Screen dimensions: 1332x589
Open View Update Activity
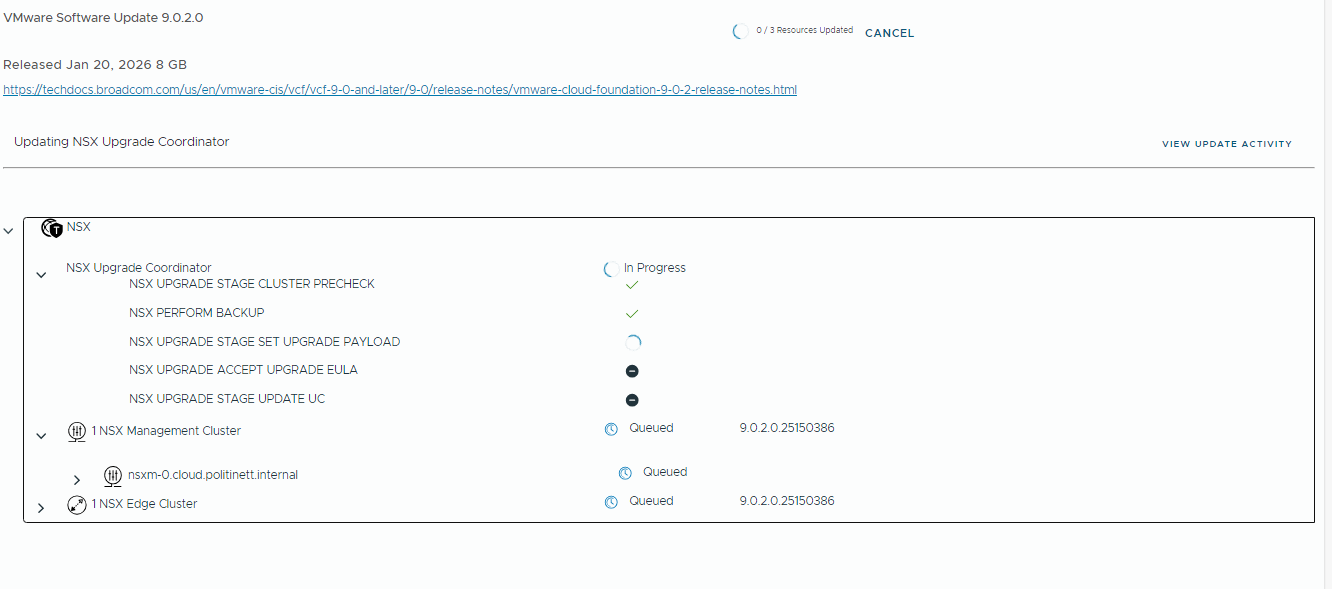click(x=1227, y=144)
